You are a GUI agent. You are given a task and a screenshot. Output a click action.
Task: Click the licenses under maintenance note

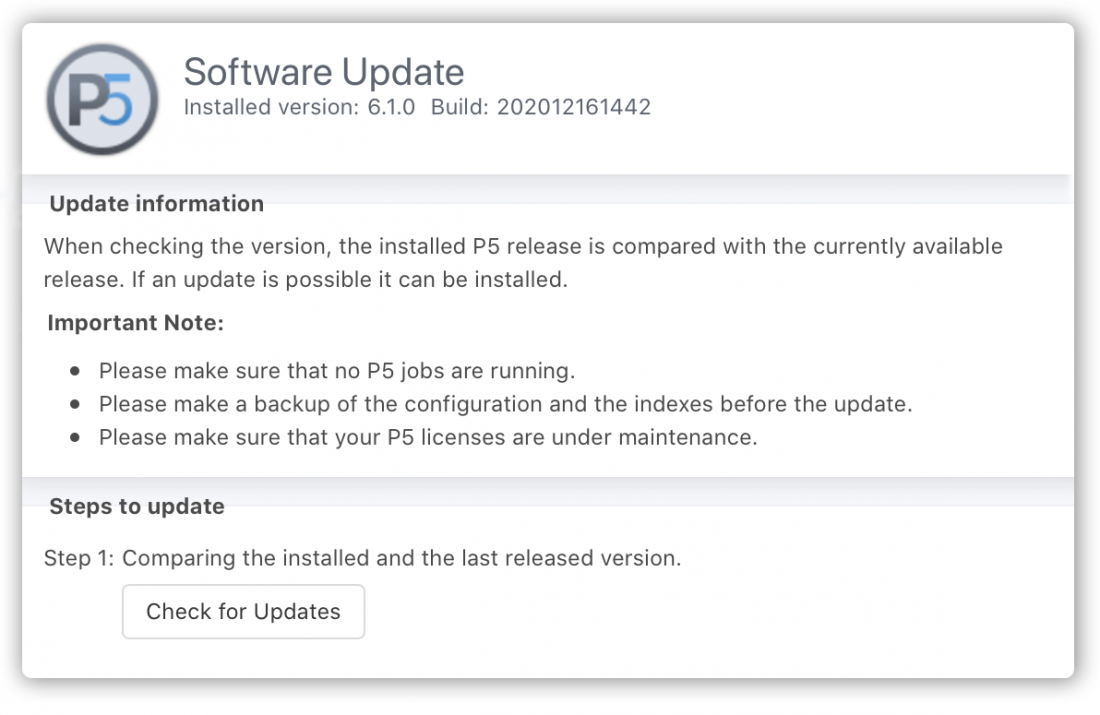[x=428, y=437]
